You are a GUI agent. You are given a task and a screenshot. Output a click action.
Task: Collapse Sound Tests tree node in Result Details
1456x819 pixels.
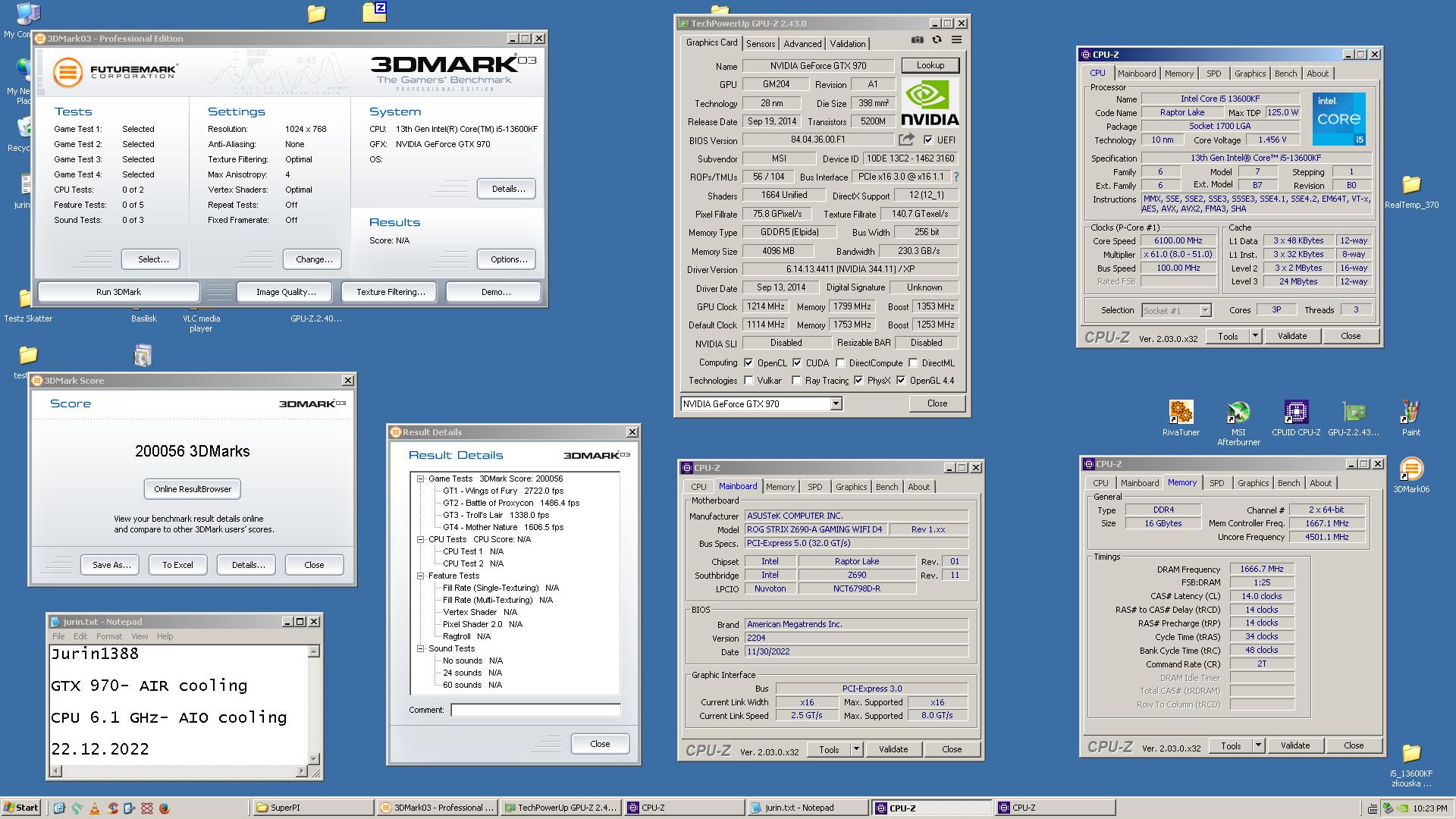click(x=420, y=648)
